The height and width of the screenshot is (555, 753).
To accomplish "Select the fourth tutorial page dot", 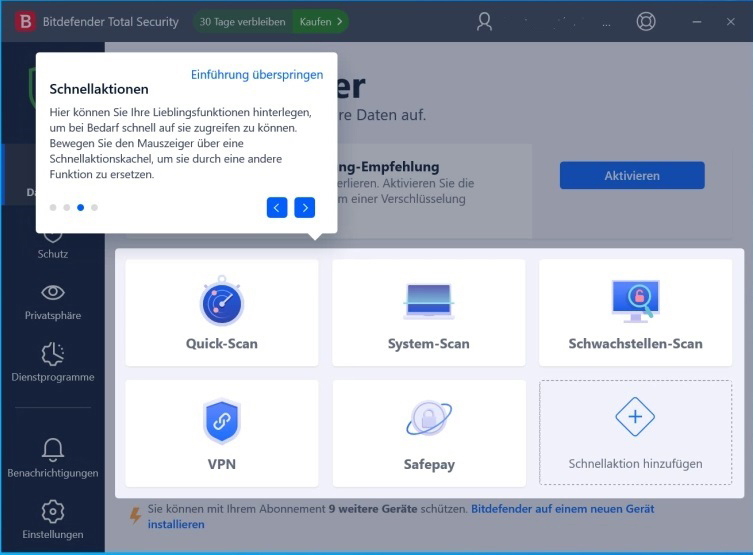I will click(x=95, y=207).
